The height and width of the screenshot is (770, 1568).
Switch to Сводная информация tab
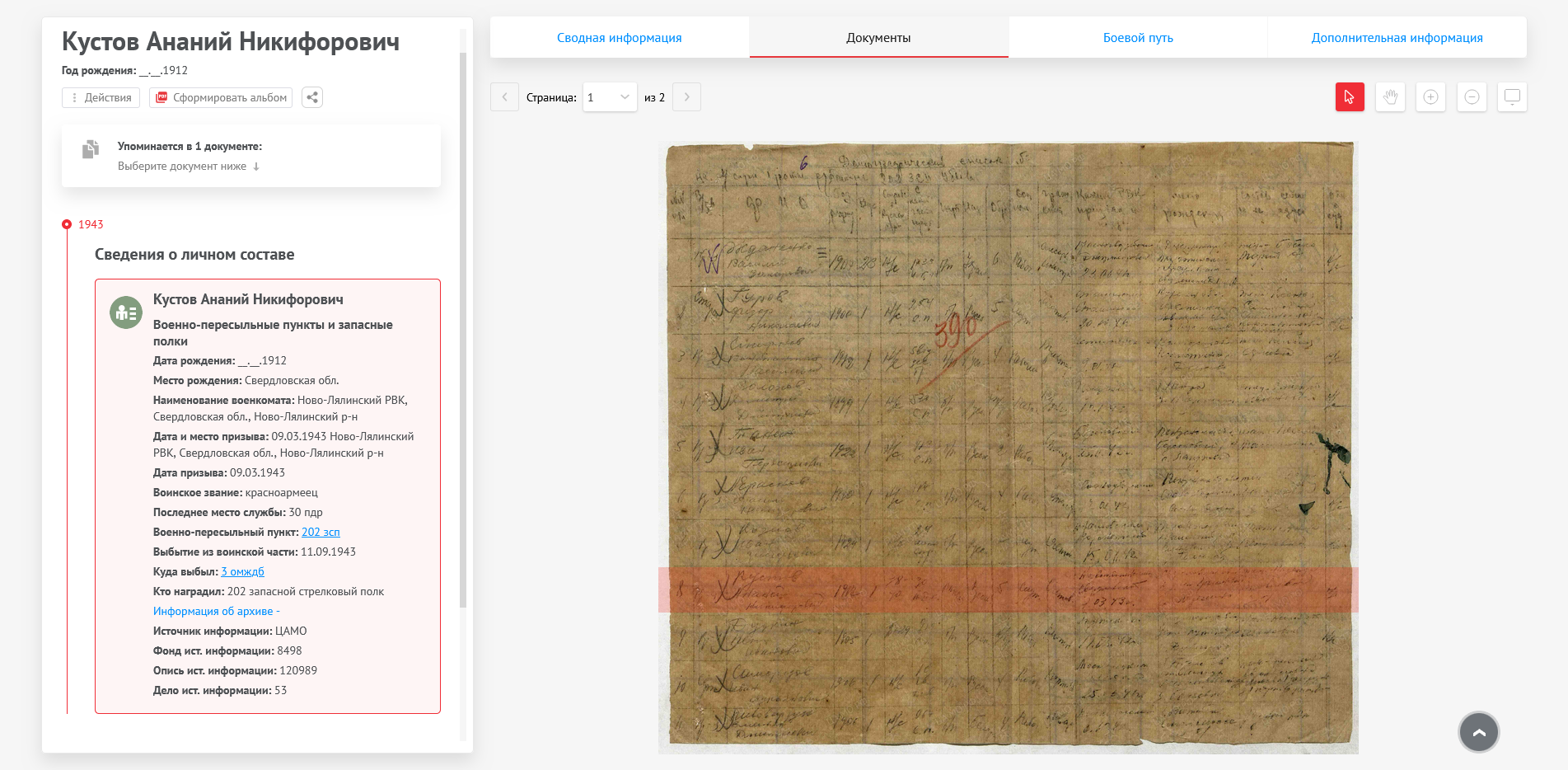[620, 38]
